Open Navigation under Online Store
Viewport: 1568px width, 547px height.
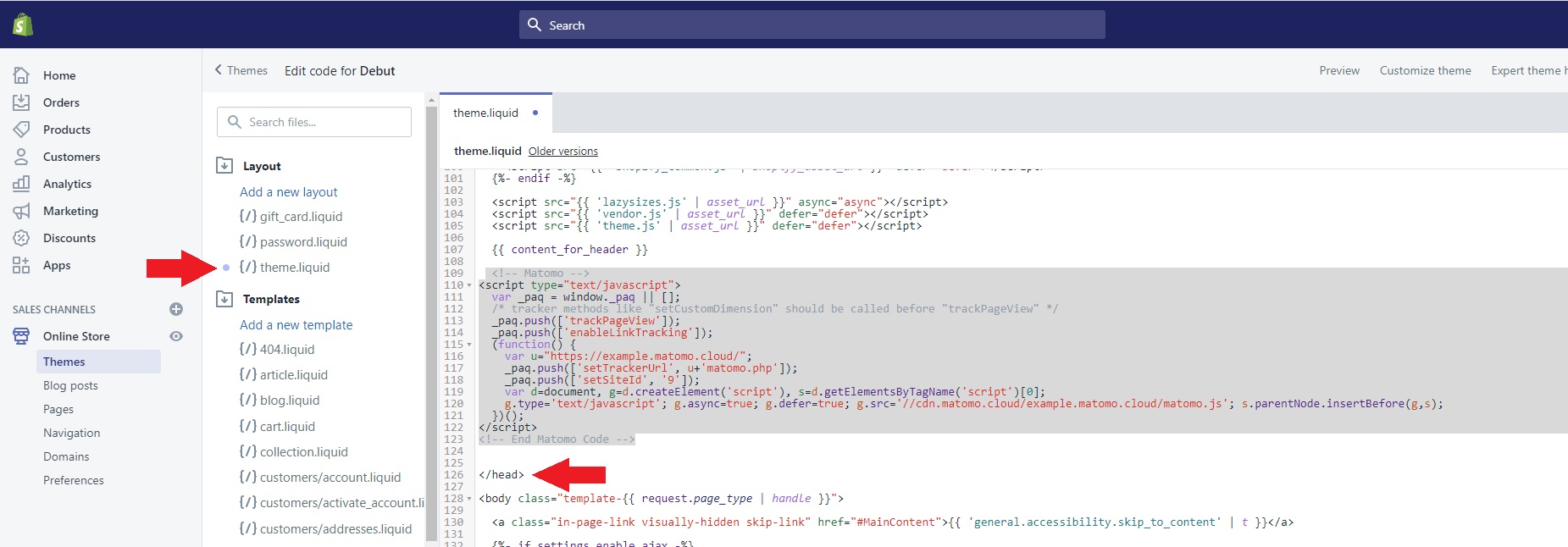(71, 433)
